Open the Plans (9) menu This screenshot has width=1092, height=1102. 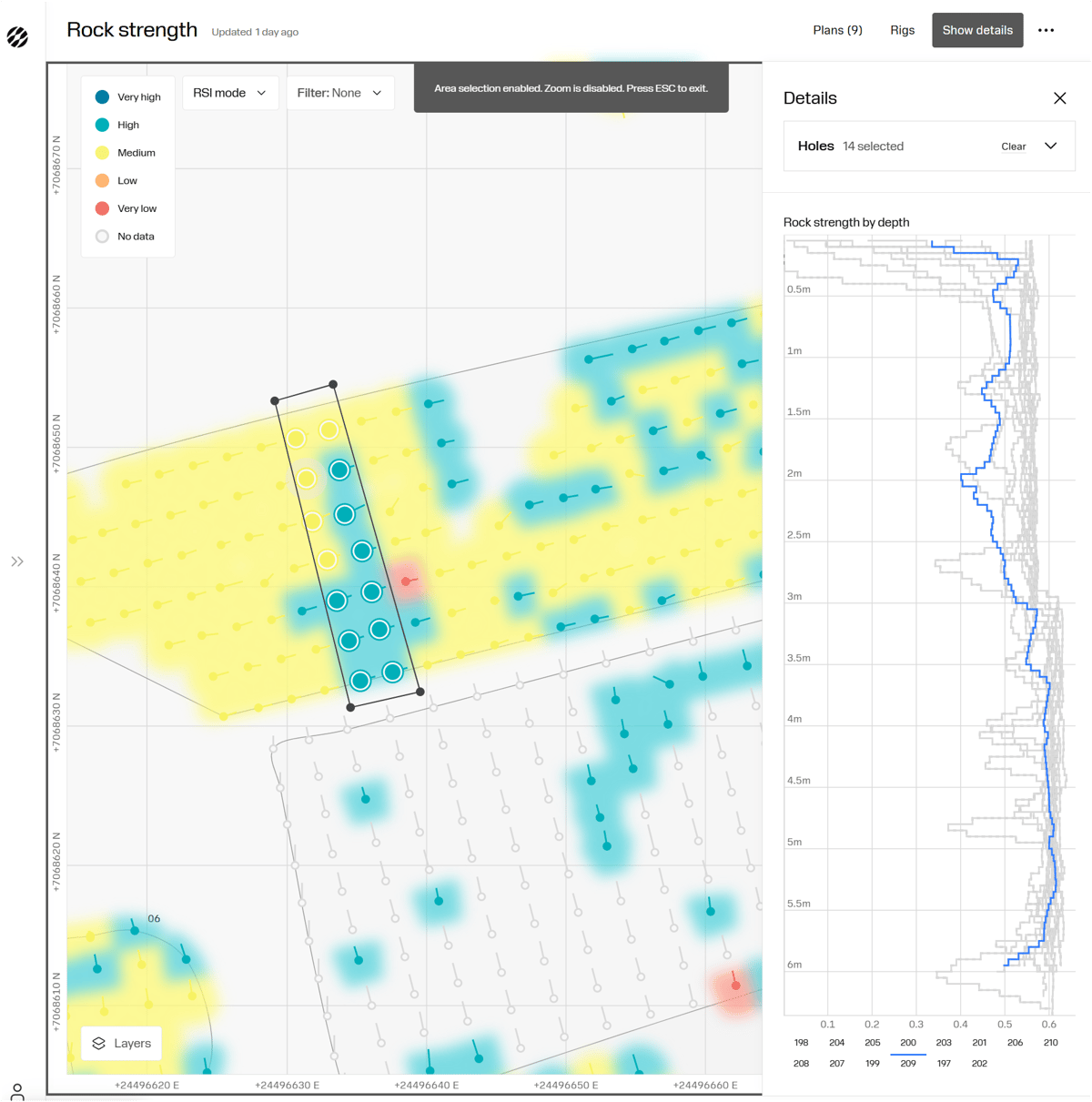[836, 30]
